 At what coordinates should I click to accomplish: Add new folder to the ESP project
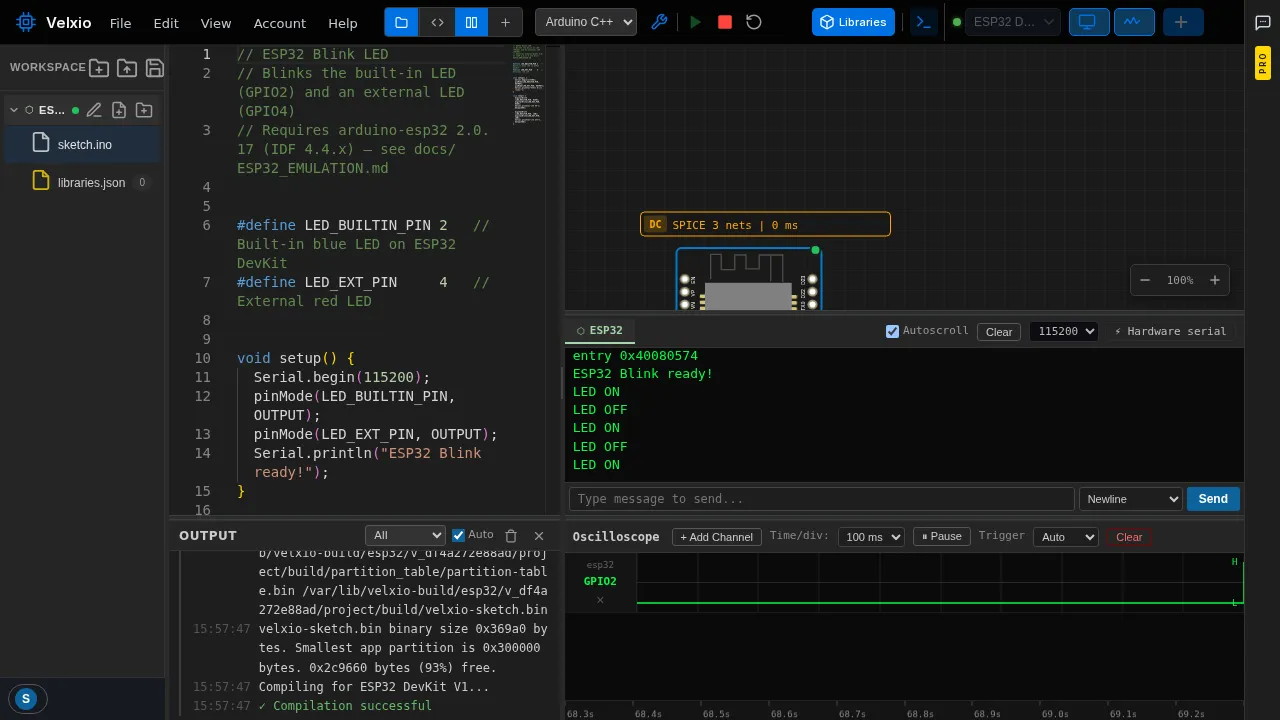pyautogui.click(x=144, y=110)
